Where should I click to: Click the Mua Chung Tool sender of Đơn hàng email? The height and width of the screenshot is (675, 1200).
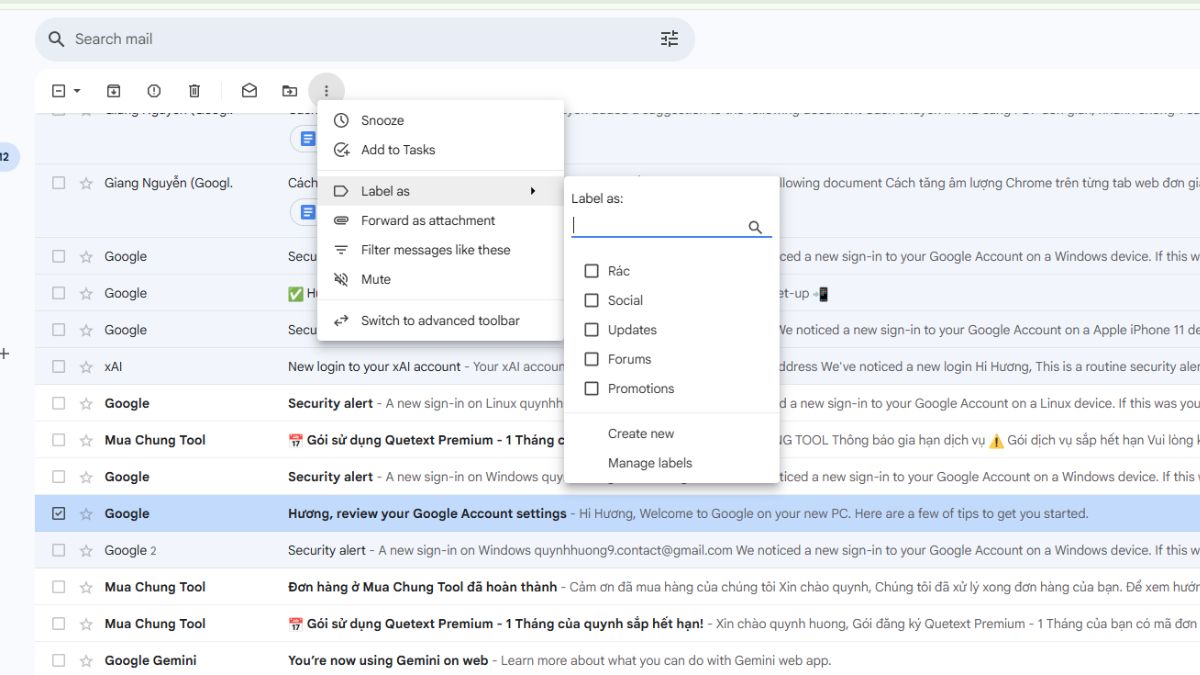tap(155, 587)
